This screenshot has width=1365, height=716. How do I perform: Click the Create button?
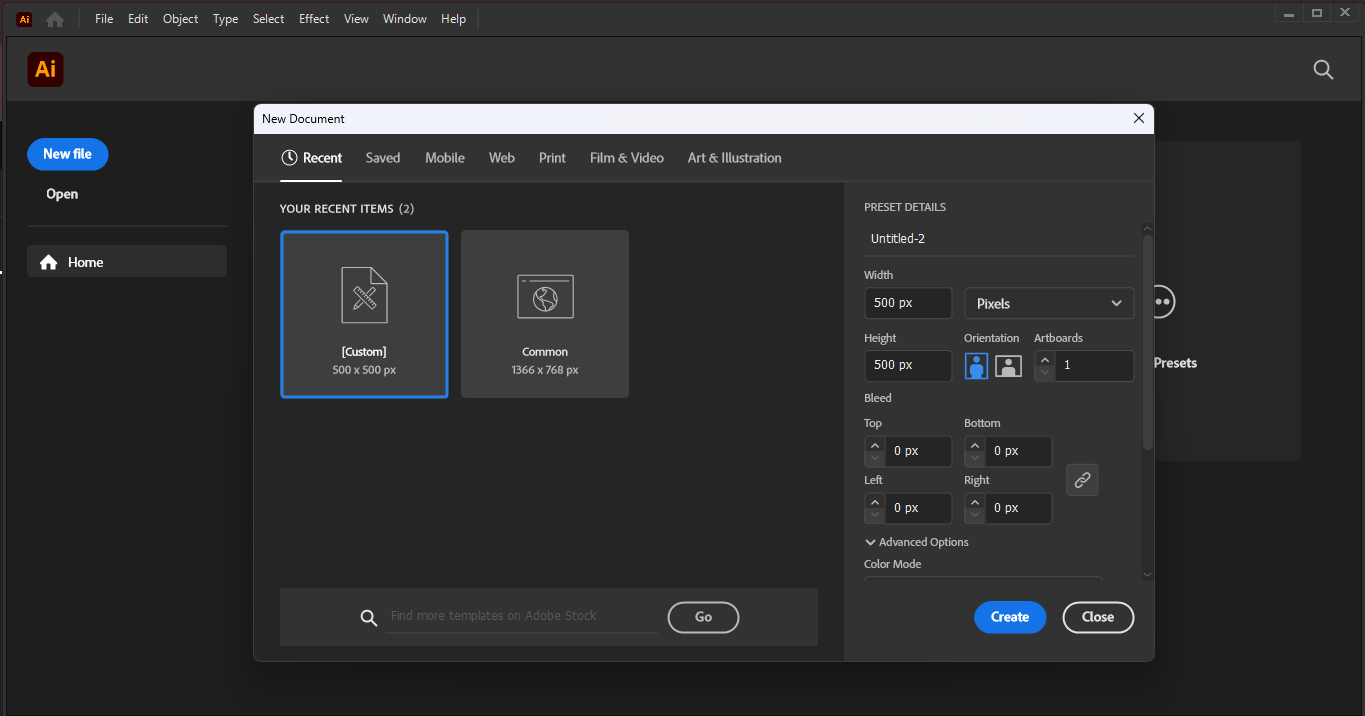click(1009, 617)
